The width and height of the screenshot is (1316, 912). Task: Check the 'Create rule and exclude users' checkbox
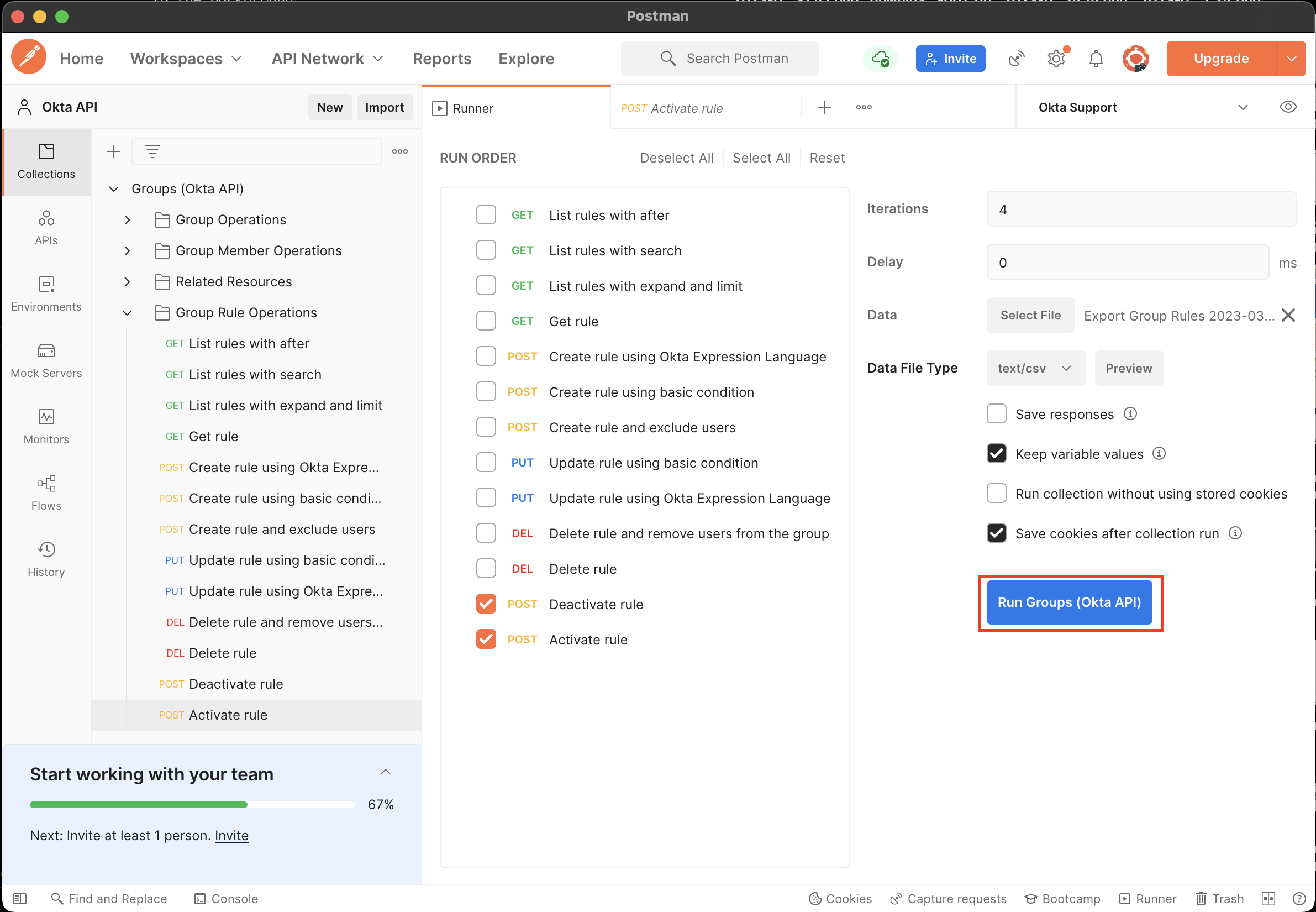[486, 427]
